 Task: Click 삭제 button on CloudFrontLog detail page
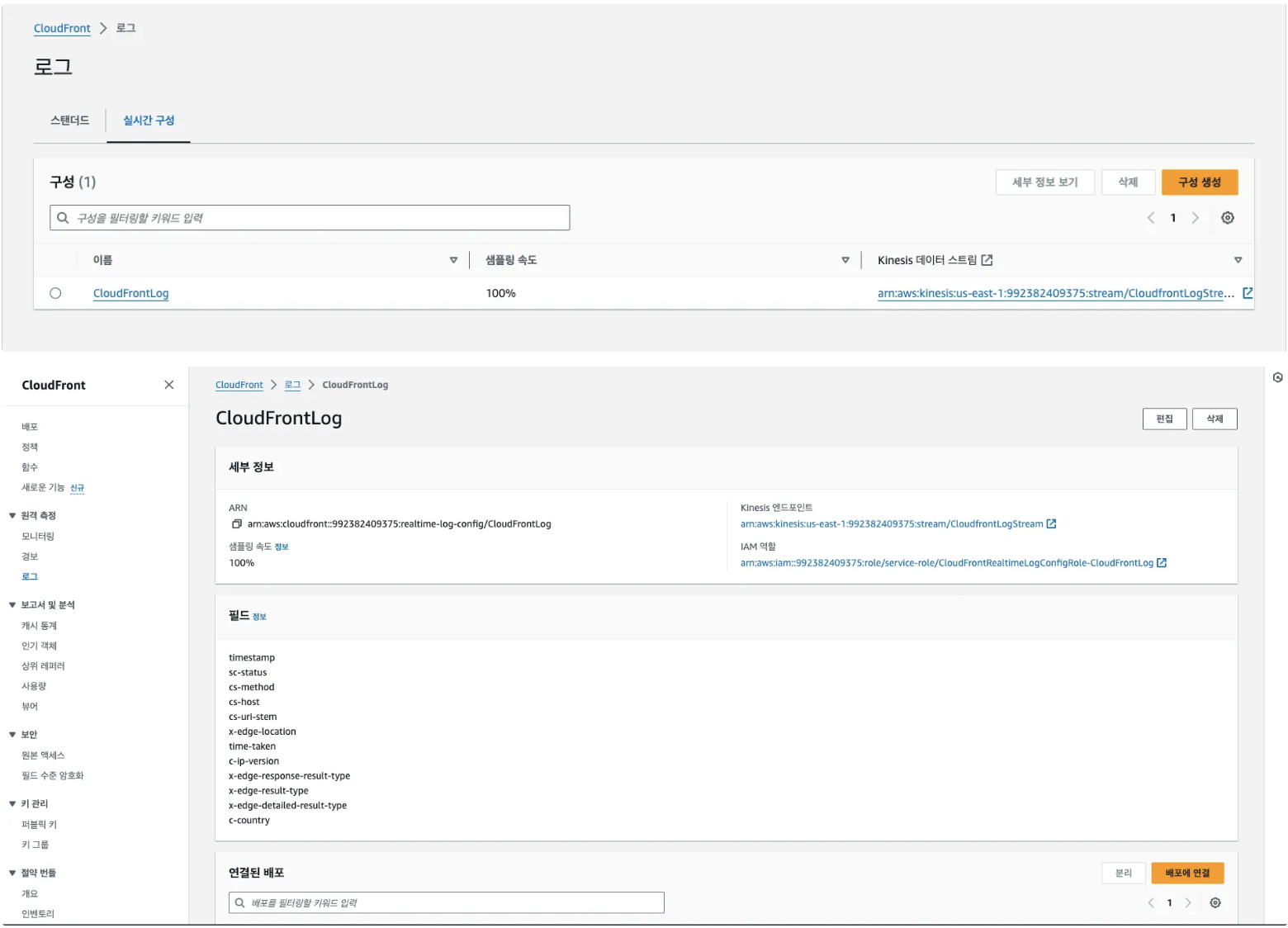[x=1215, y=419]
